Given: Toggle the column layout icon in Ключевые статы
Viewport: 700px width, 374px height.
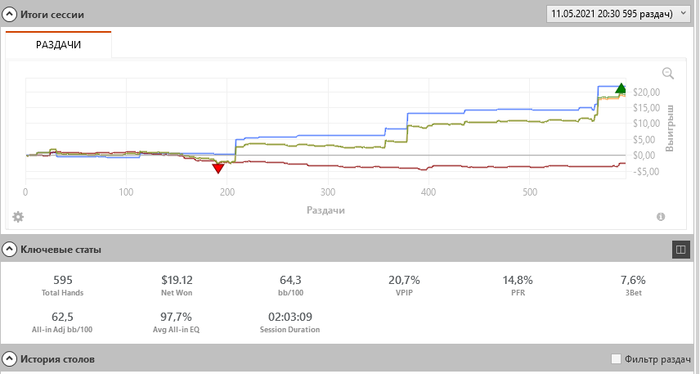Looking at the screenshot, I should [681, 249].
